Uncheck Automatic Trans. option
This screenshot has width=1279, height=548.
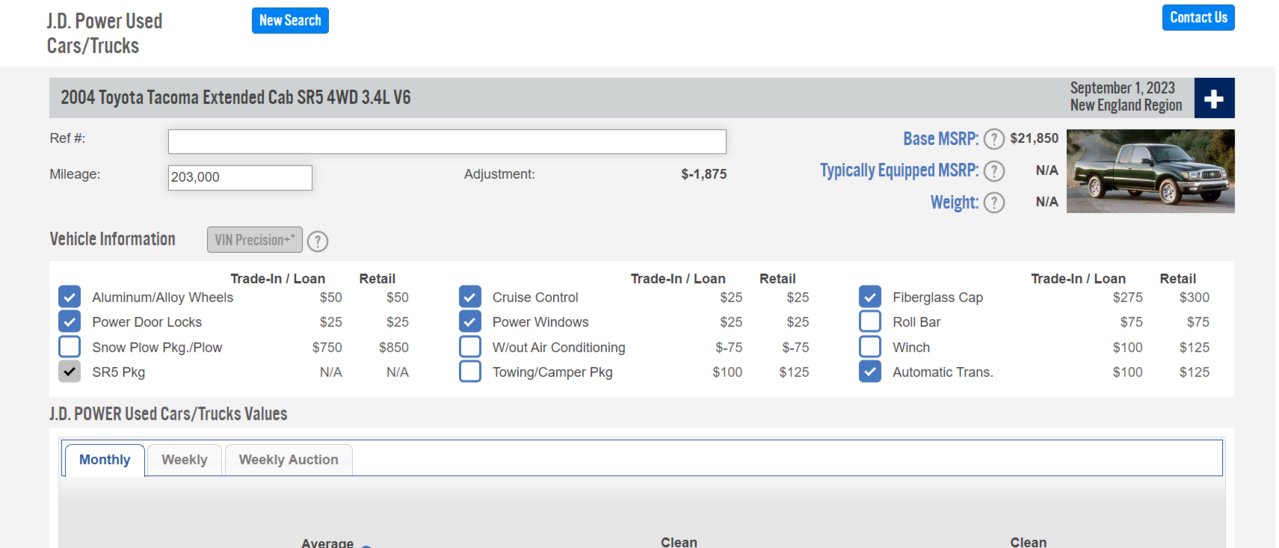(x=870, y=372)
